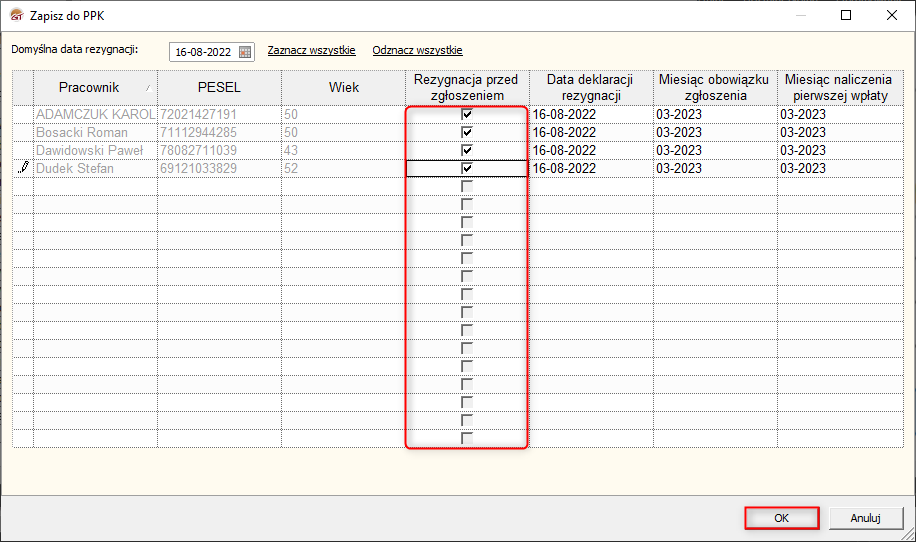Confirm with the OK button

[782, 518]
